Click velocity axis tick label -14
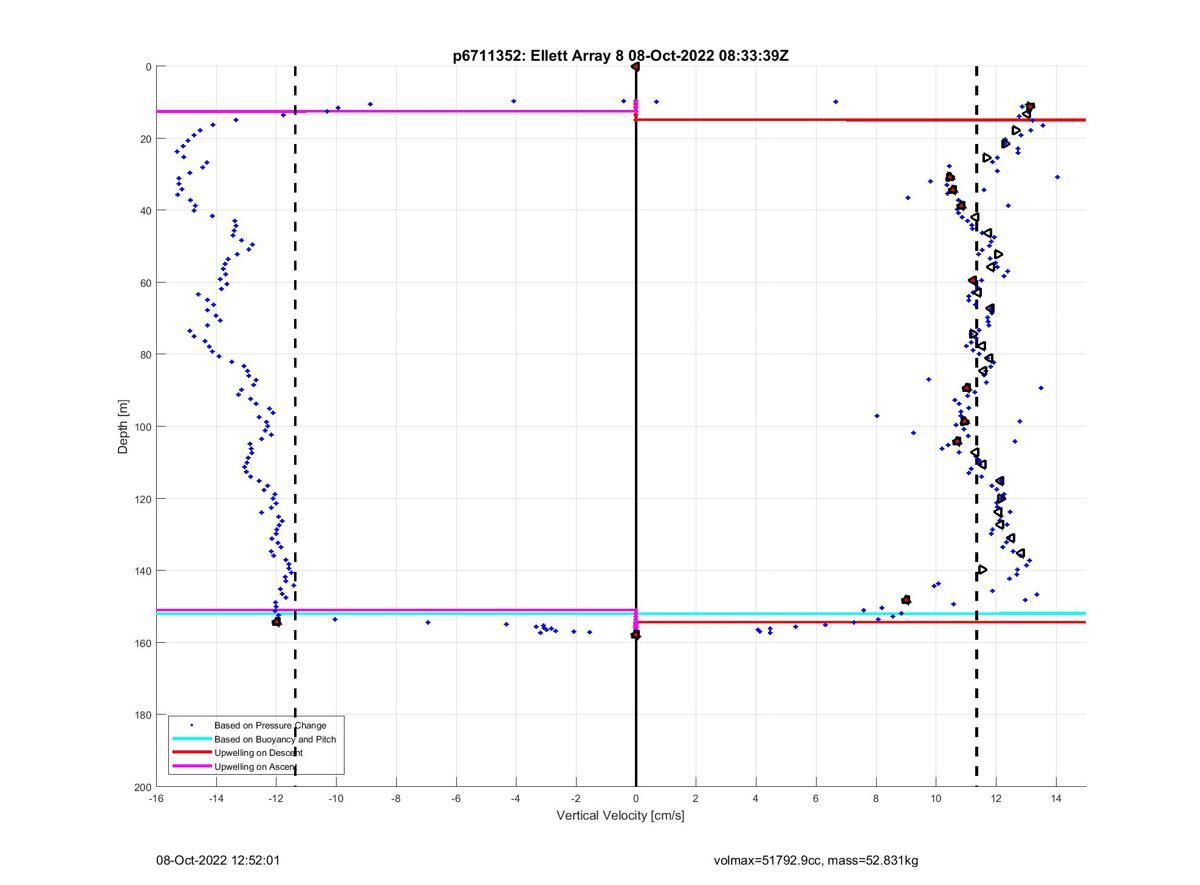This screenshot has width=1200, height=885. click(216, 798)
